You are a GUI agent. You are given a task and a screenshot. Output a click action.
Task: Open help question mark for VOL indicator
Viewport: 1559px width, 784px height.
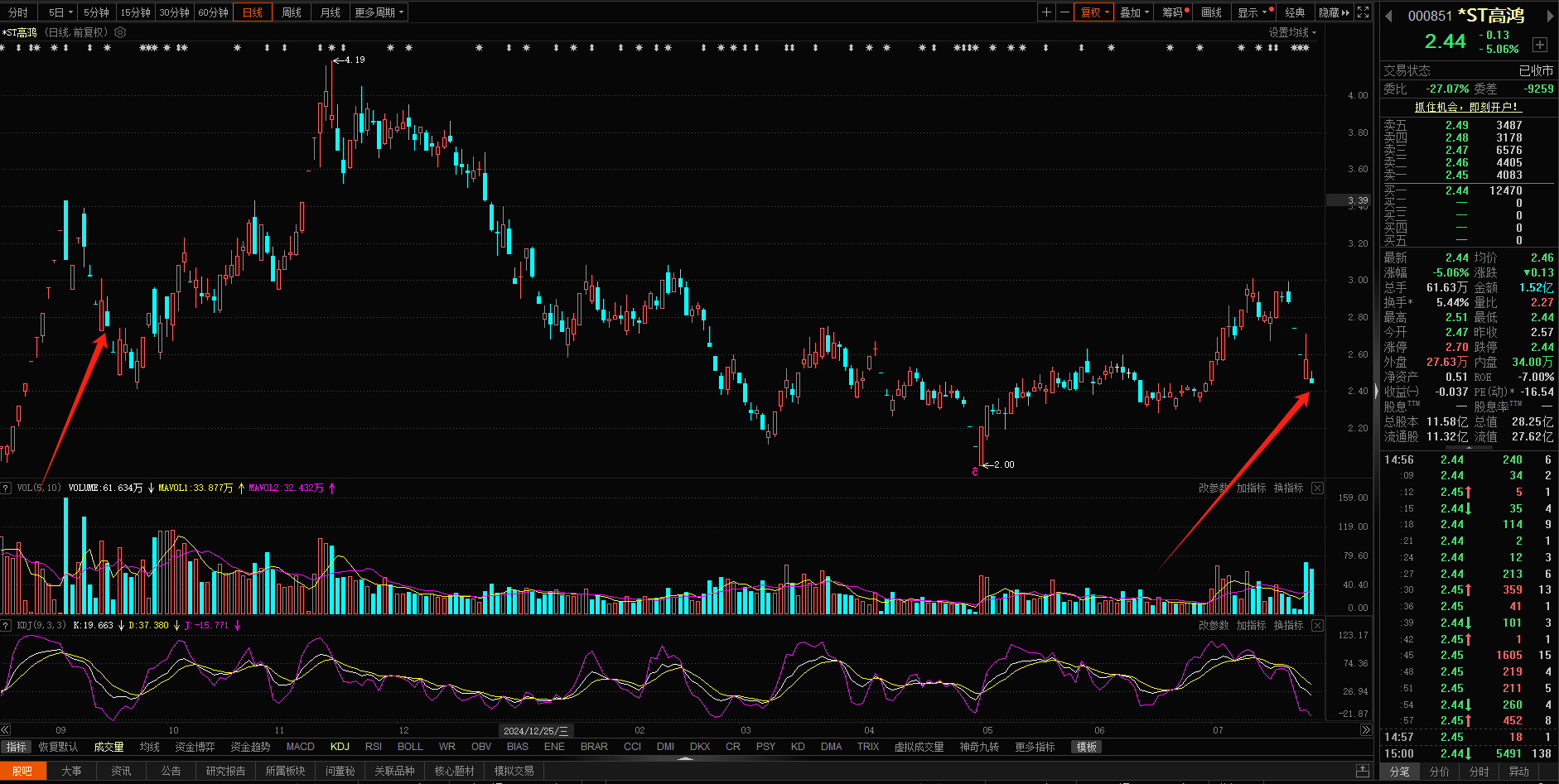point(6,488)
